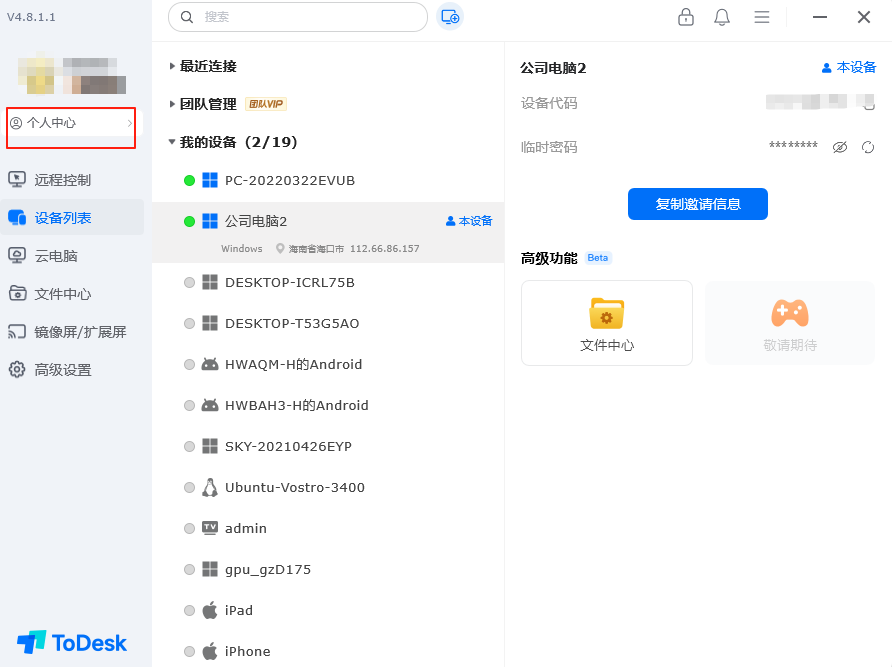Viewport: 892px width, 667px height.
Task: Open the hamburger menu
Action: point(762,17)
